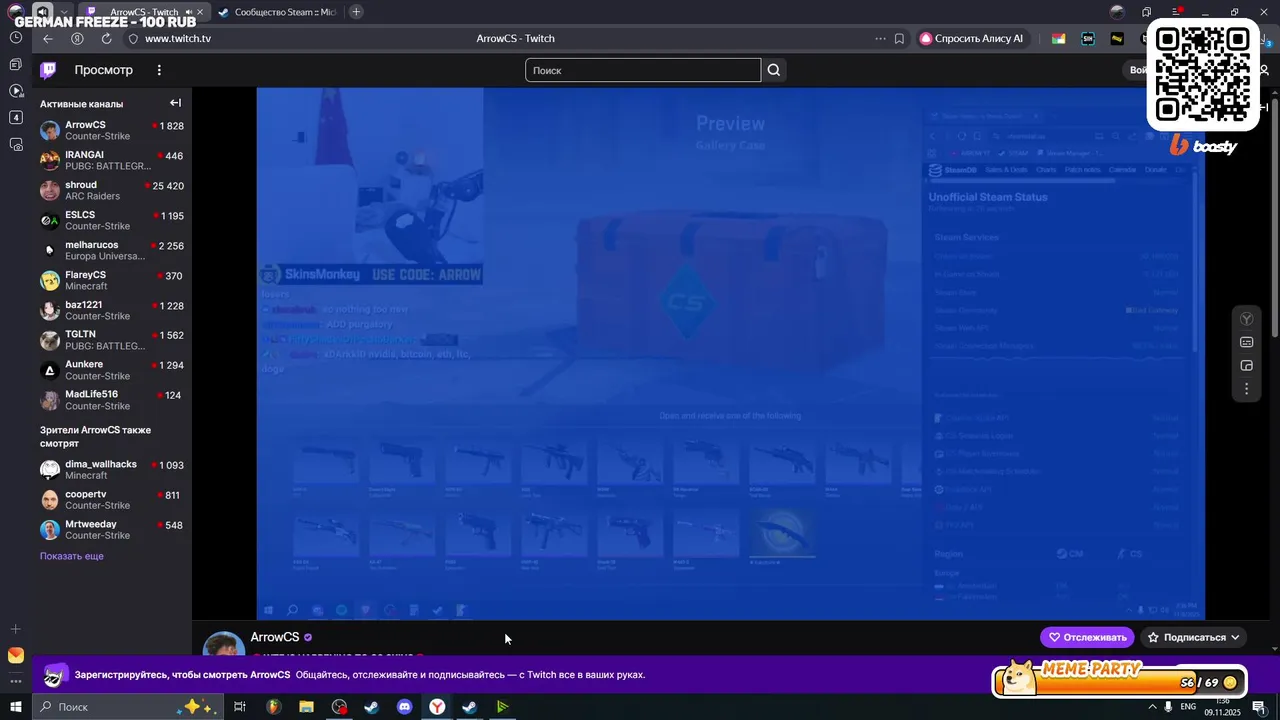This screenshot has height=720, width=1280.
Task: Click the Windows taskbar Поиск search box
Action: click(128, 707)
